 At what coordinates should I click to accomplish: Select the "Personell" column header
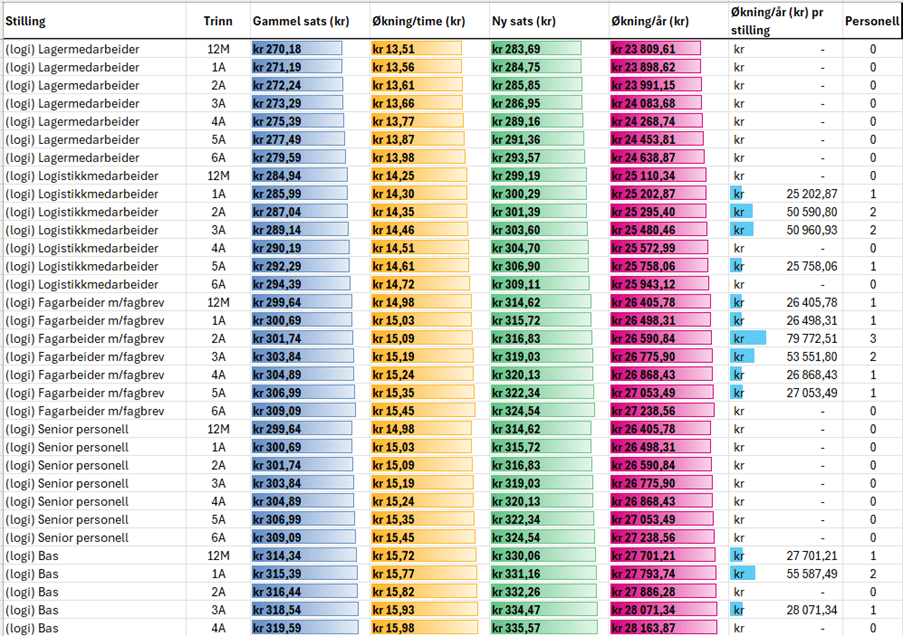tap(871, 21)
